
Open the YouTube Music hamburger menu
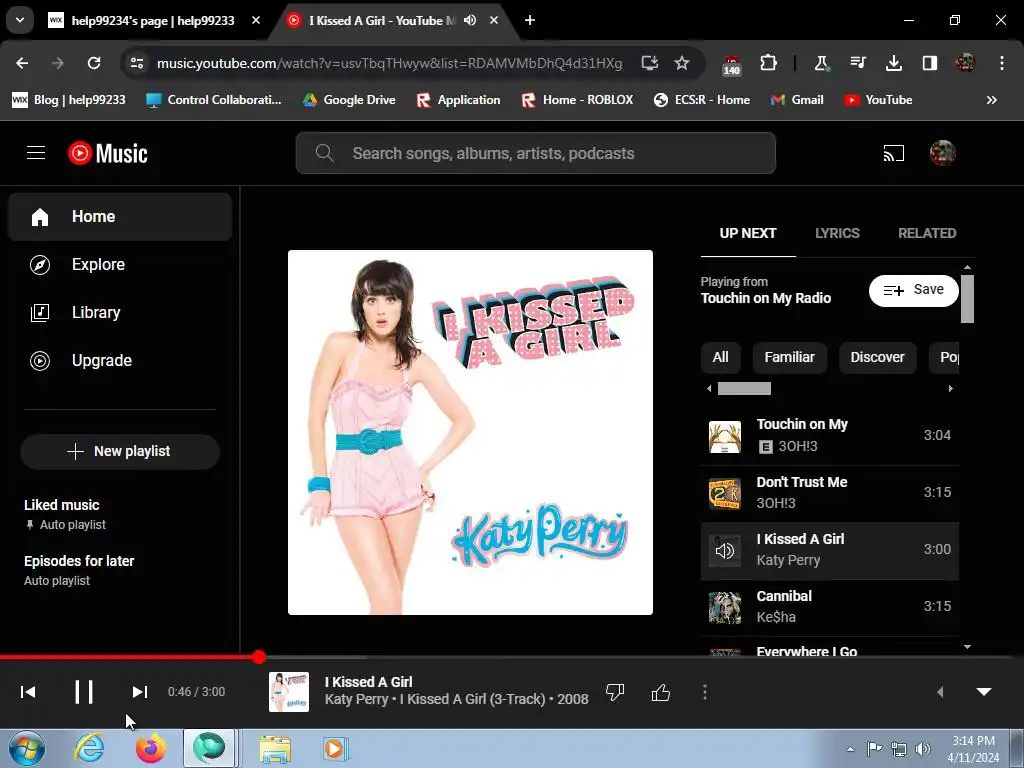(36, 153)
